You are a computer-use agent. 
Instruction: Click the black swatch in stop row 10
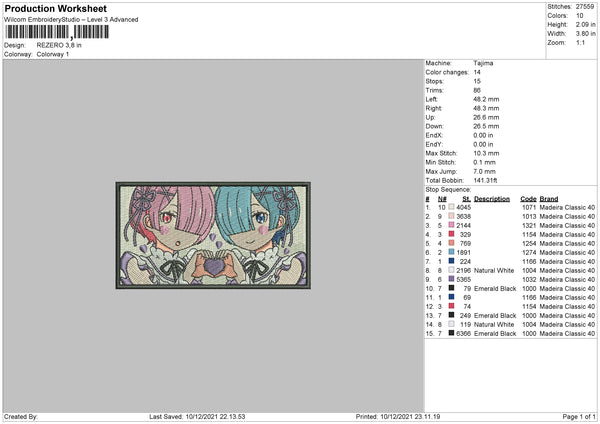(x=452, y=288)
